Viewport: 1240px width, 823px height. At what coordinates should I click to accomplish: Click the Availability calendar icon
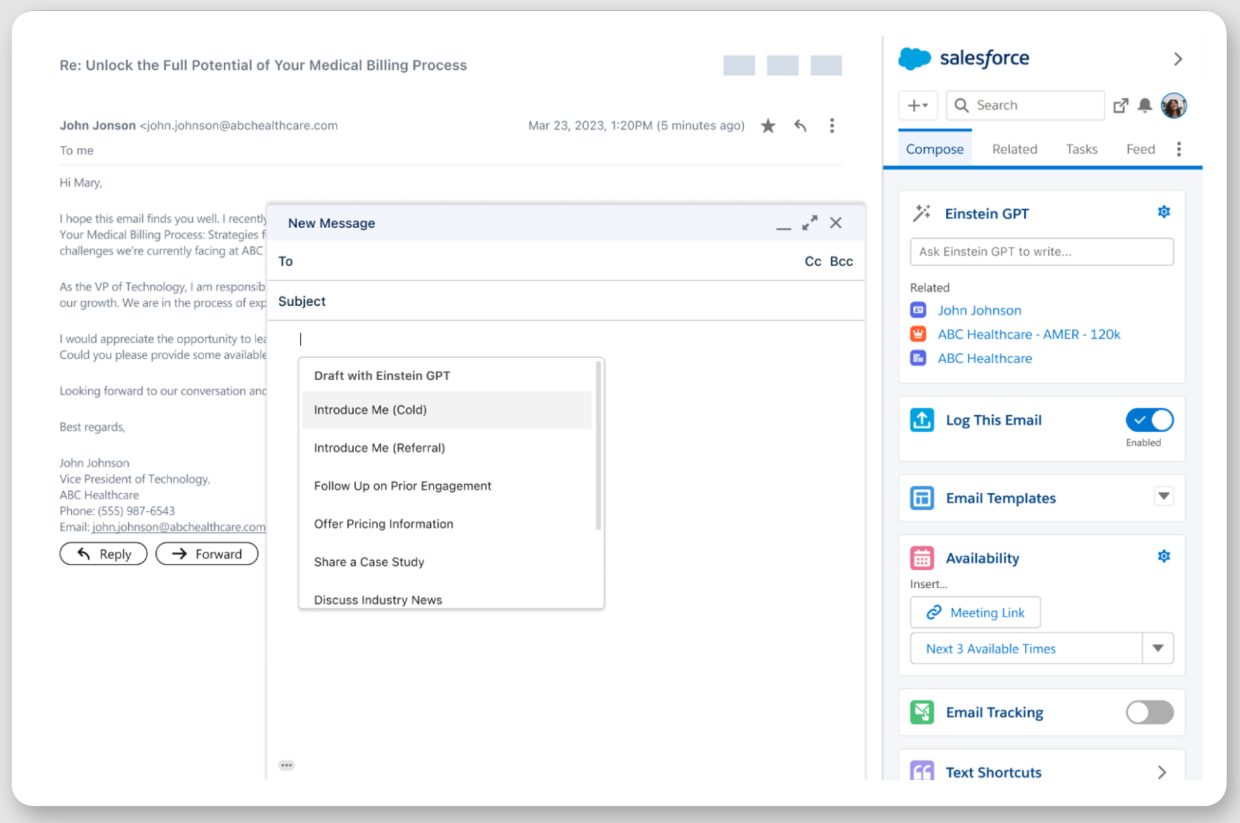point(921,557)
